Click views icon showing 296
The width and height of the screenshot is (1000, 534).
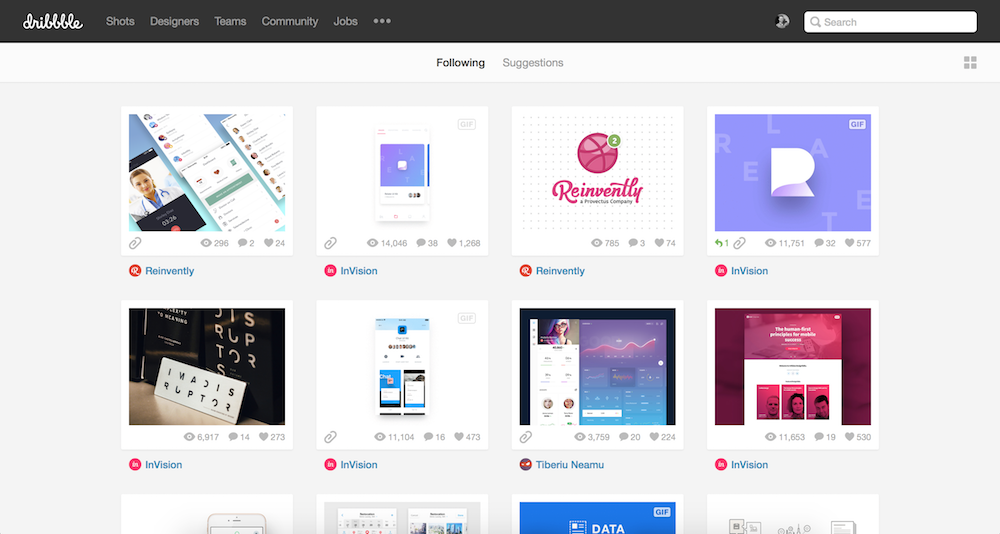pyautogui.click(x=205, y=243)
